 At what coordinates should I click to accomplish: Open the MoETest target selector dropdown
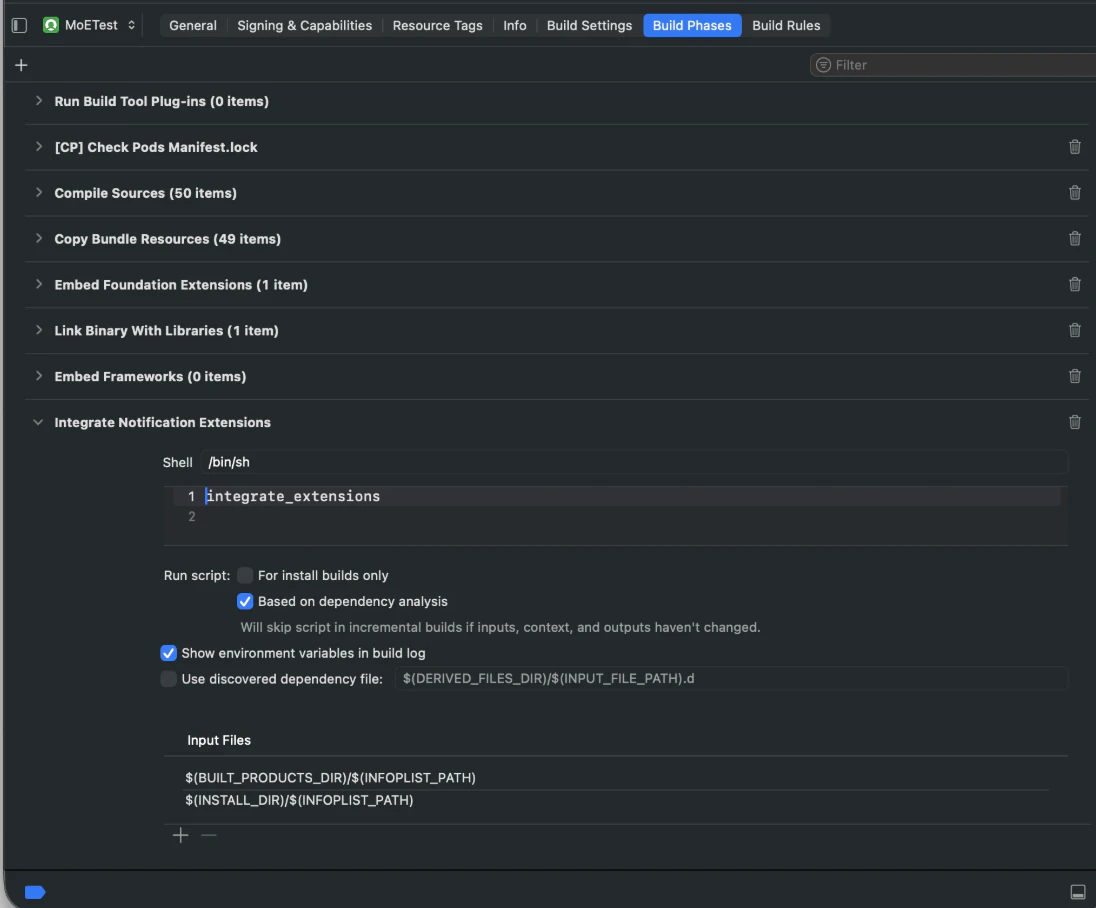click(x=89, y=25)
